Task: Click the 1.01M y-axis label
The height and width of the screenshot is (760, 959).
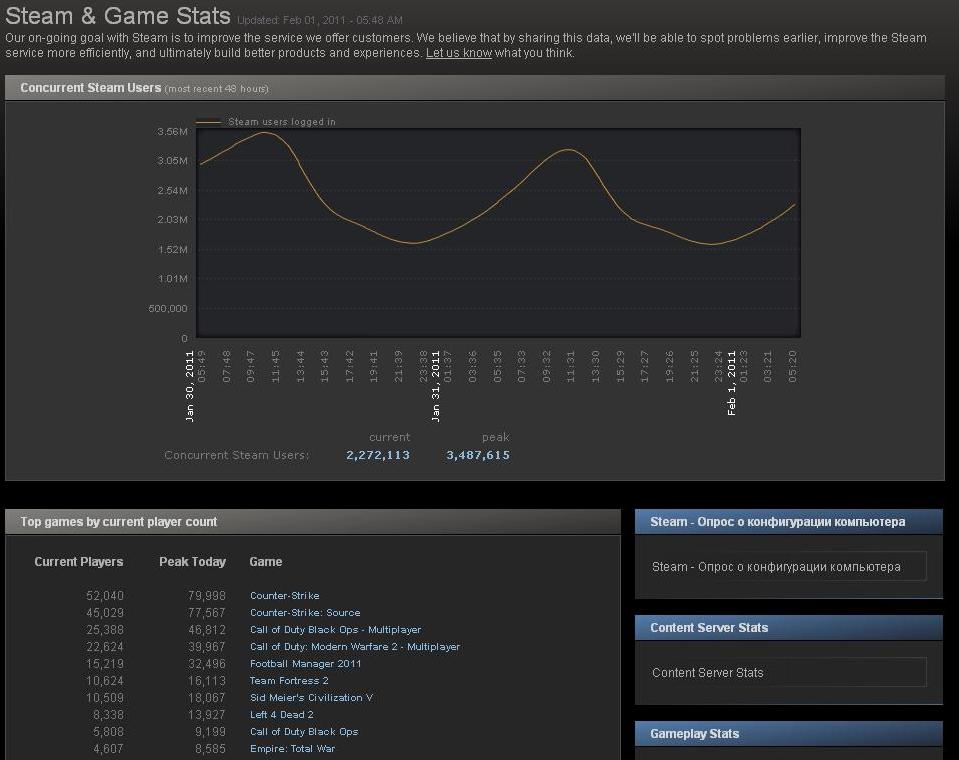Action: click(172, 279)
